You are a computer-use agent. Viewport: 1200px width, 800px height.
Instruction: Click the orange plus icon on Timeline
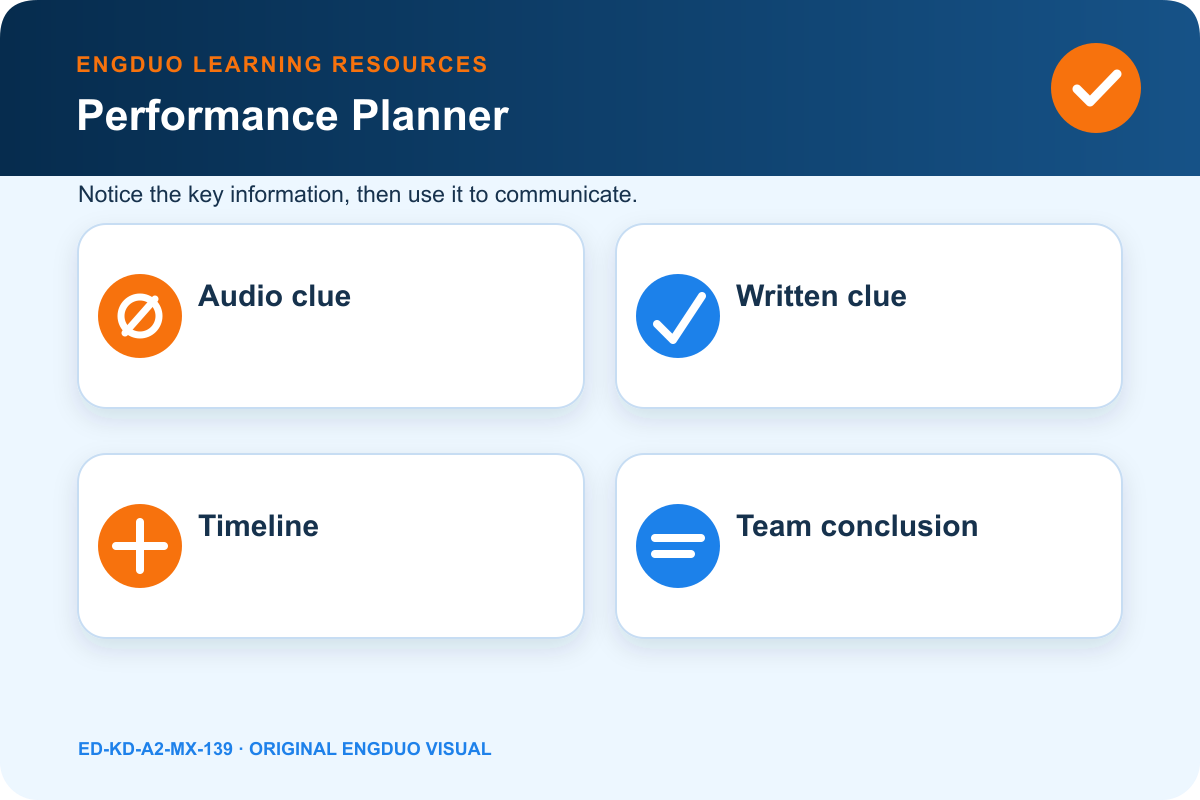[140, 546]
